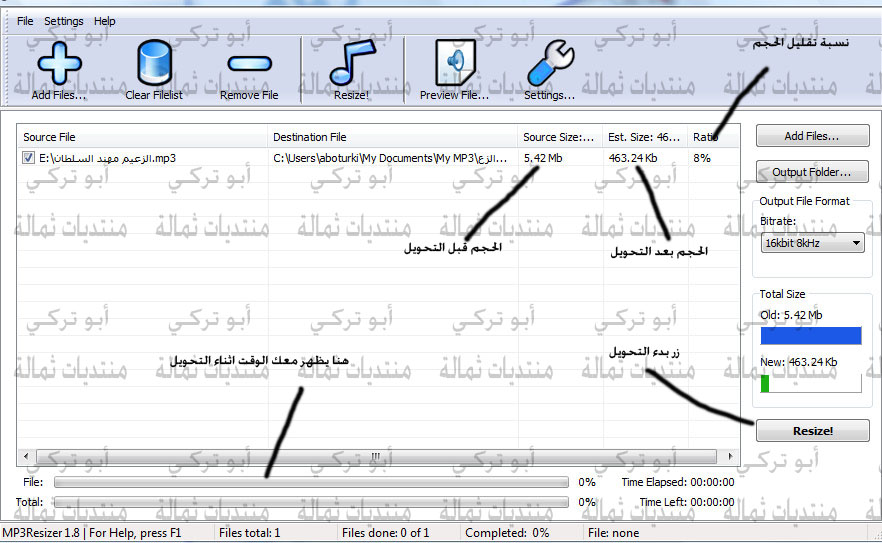
Task: Click the New: 463.24 Kb label
Action: (x=798, y=362)
